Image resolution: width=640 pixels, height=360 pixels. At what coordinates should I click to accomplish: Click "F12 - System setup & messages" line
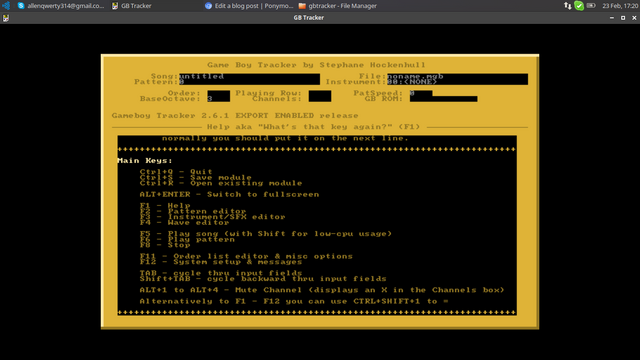point(221,262)
